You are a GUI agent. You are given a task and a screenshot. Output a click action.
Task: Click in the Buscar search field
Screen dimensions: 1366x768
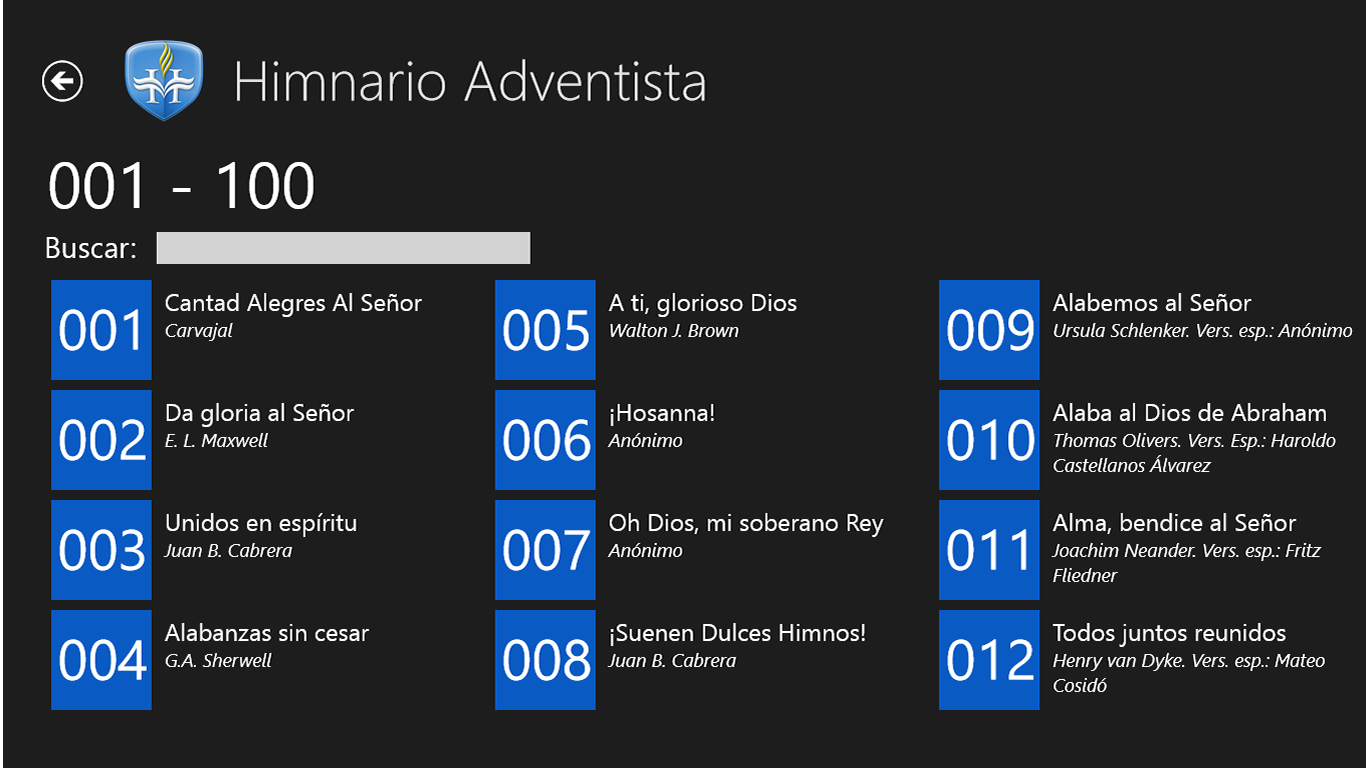point(343,248)
